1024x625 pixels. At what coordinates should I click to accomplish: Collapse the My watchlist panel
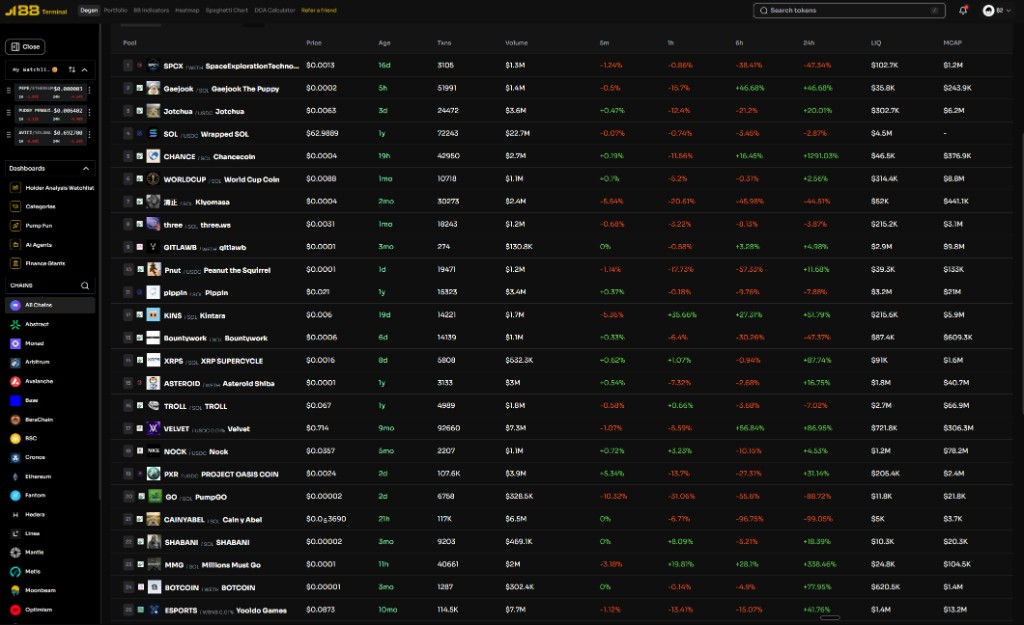(x=85, y=70)
